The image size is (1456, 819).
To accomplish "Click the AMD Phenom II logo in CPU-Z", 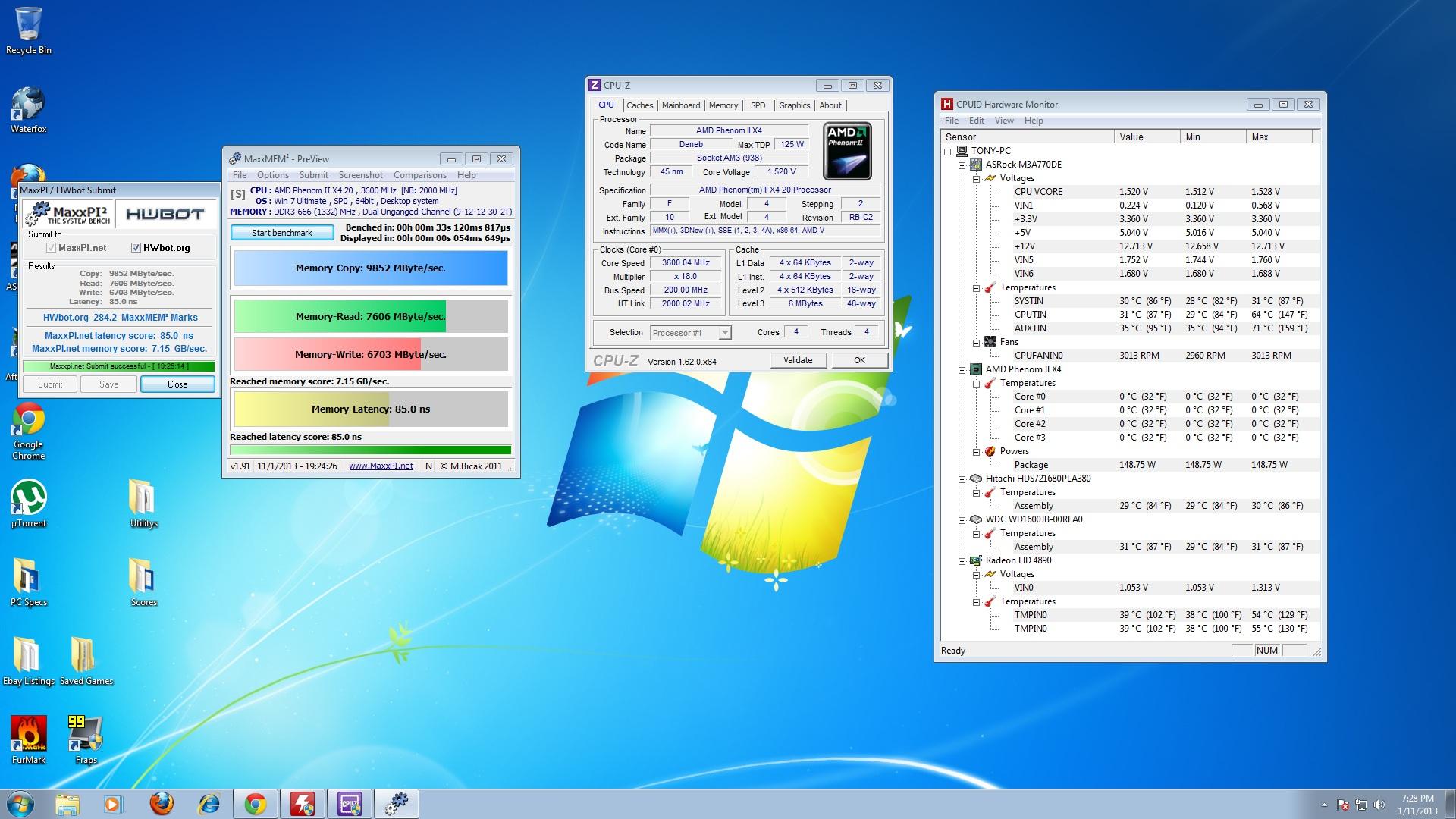I will click(x=847, y=151).
